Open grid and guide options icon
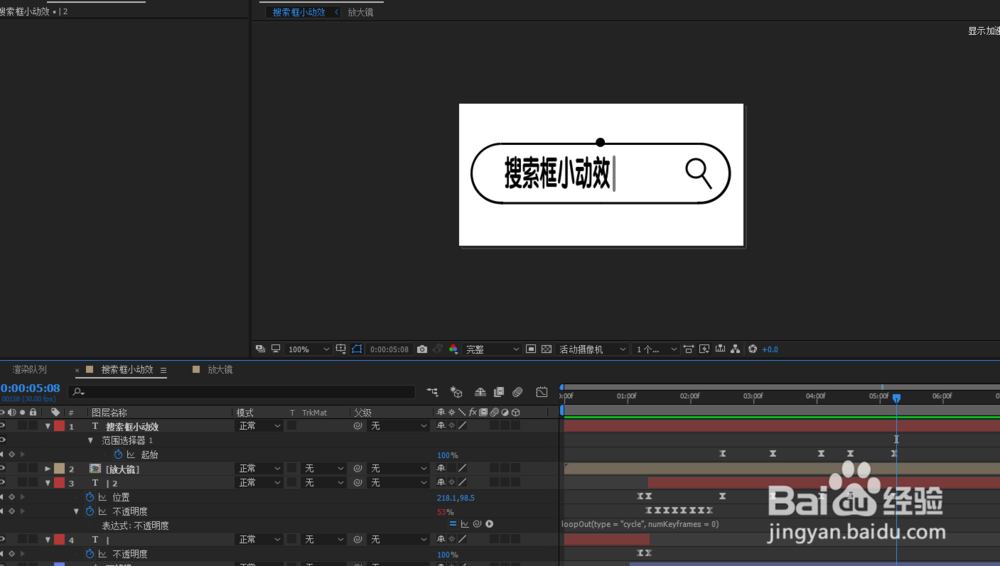This screenshot has height=566, width=1000. pos(341,348)
